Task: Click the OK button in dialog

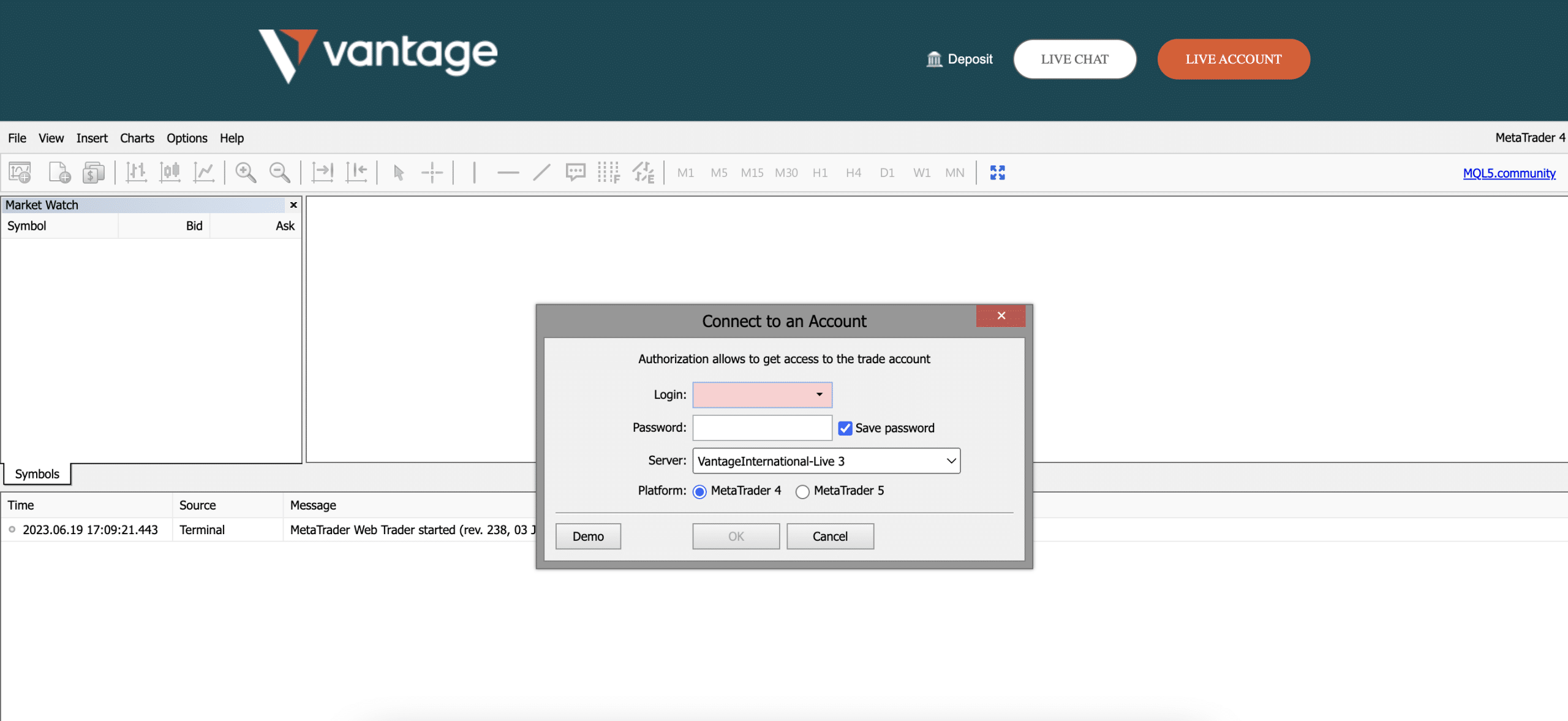Action: [736, 537]
